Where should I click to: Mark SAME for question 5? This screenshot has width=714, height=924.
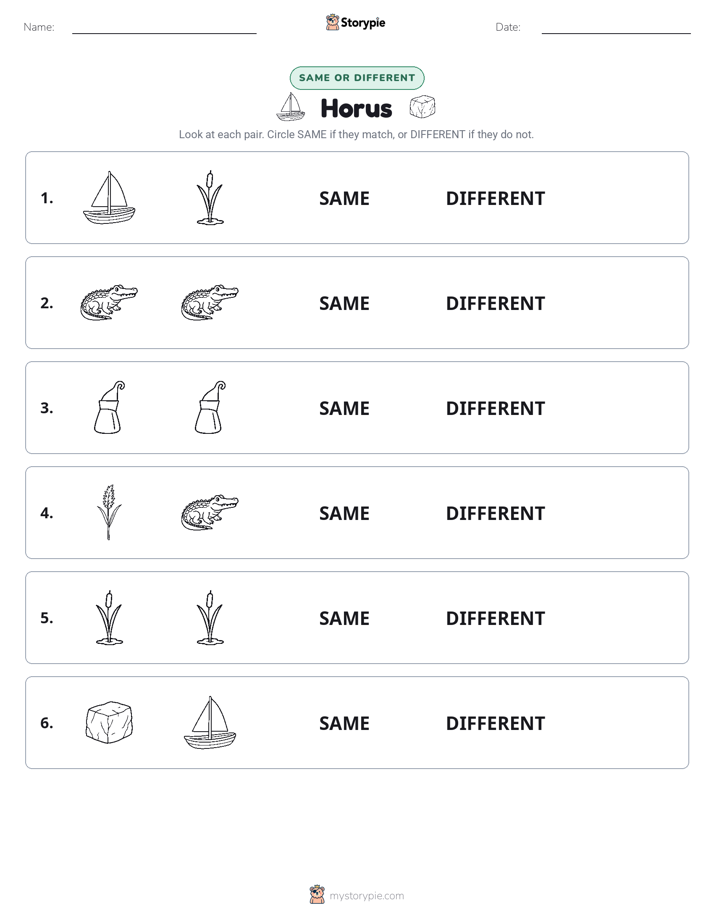pyautogui.click(x=344, y=618)
